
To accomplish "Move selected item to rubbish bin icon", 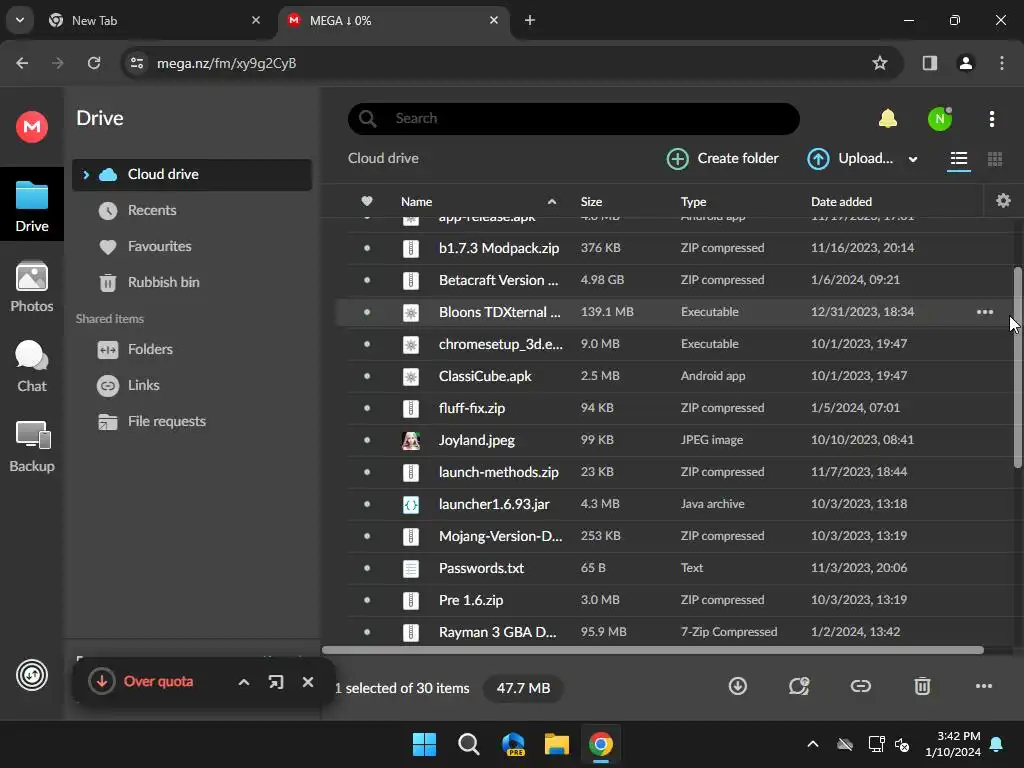I will [x=921, y=686].
